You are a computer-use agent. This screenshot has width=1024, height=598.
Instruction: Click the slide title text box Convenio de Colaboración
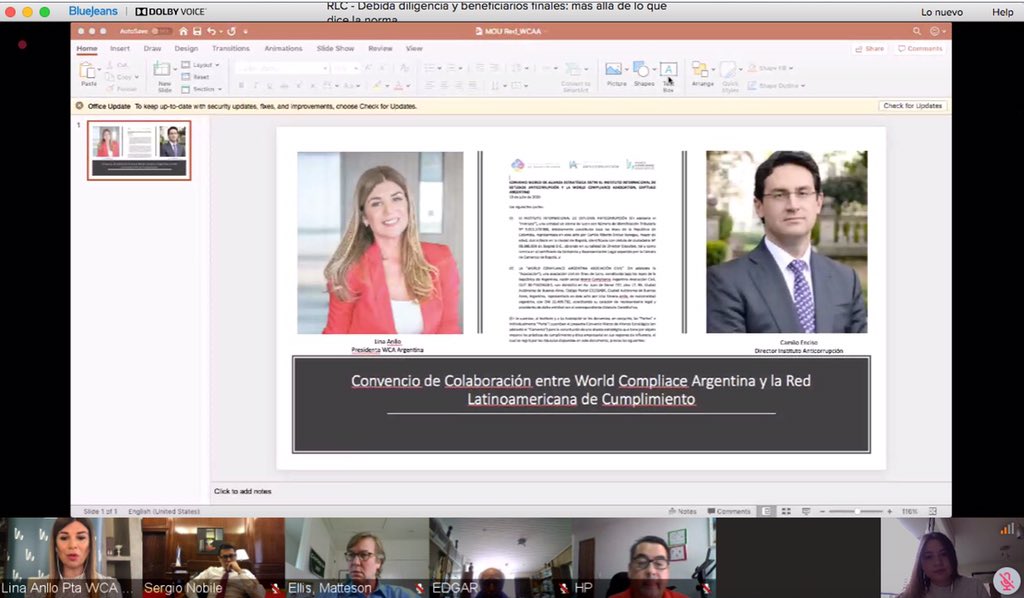[581, 390]
